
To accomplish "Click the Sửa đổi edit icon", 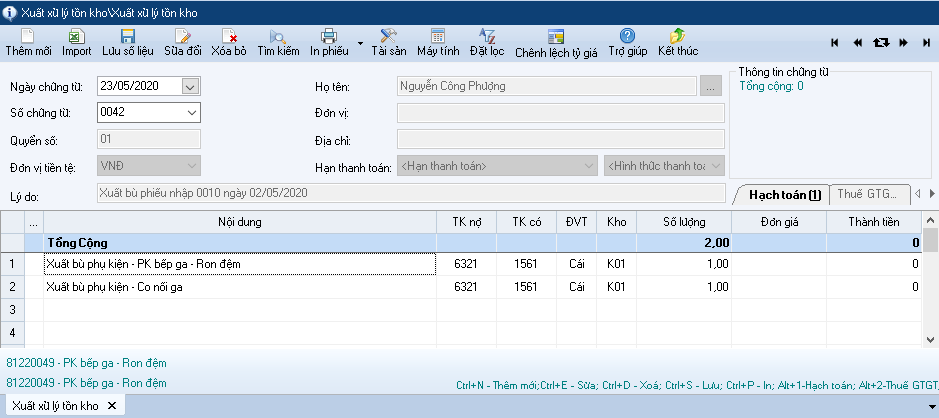I will coord(182,42).
